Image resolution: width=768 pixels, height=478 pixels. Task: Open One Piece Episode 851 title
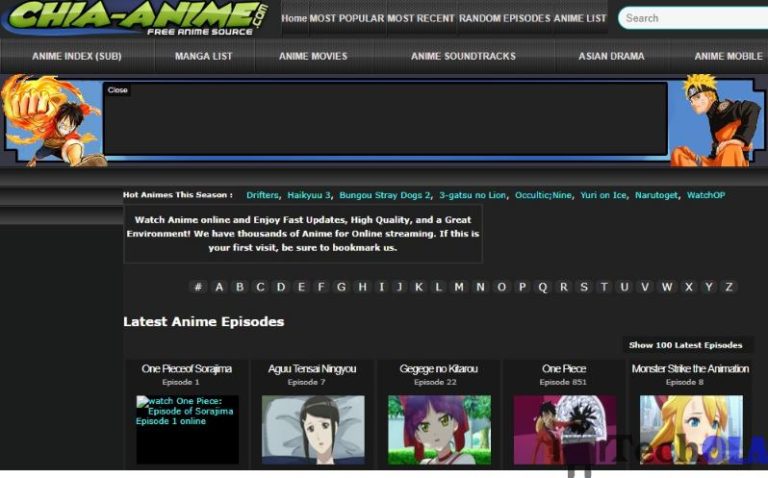click(x=564, y=369)
